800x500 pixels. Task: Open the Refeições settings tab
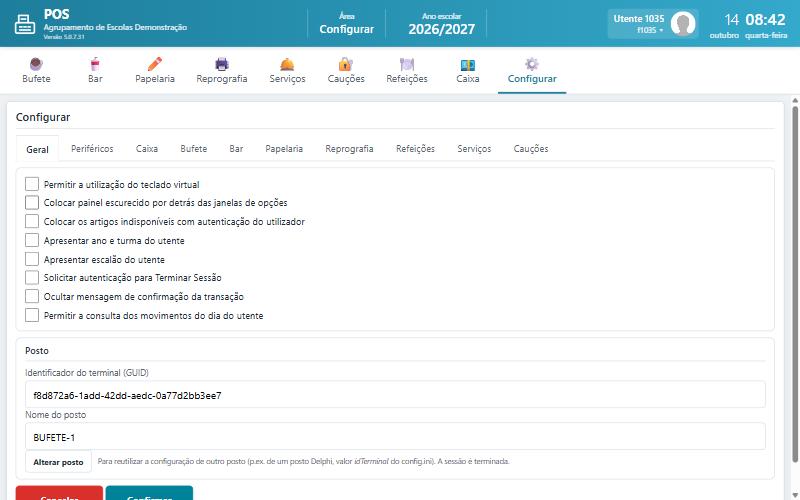415,148
